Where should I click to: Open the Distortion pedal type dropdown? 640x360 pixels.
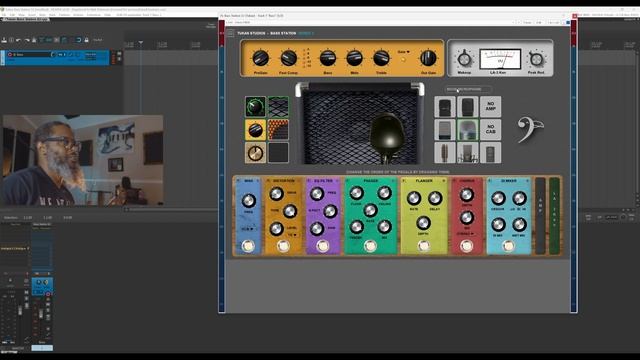click(x=292, y=235)
